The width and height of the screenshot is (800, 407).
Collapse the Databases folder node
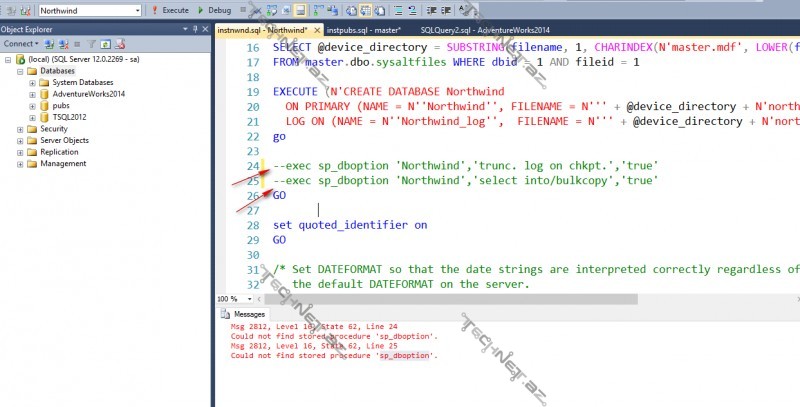coord(20,71)
